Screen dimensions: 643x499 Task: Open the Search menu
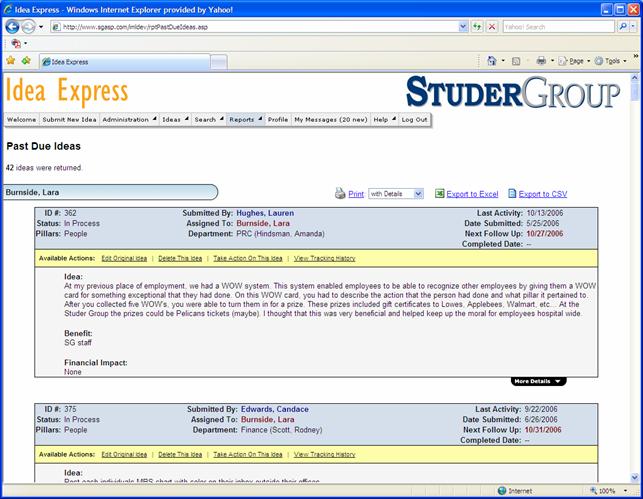(209, 119)
